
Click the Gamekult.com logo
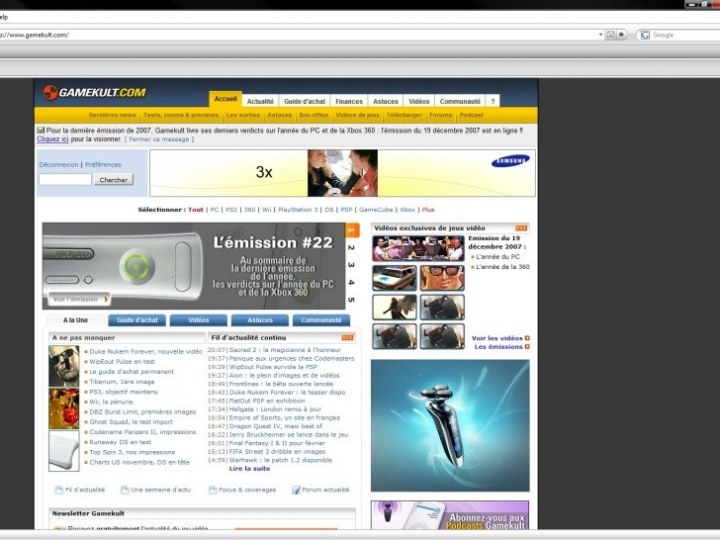[94, 92]
